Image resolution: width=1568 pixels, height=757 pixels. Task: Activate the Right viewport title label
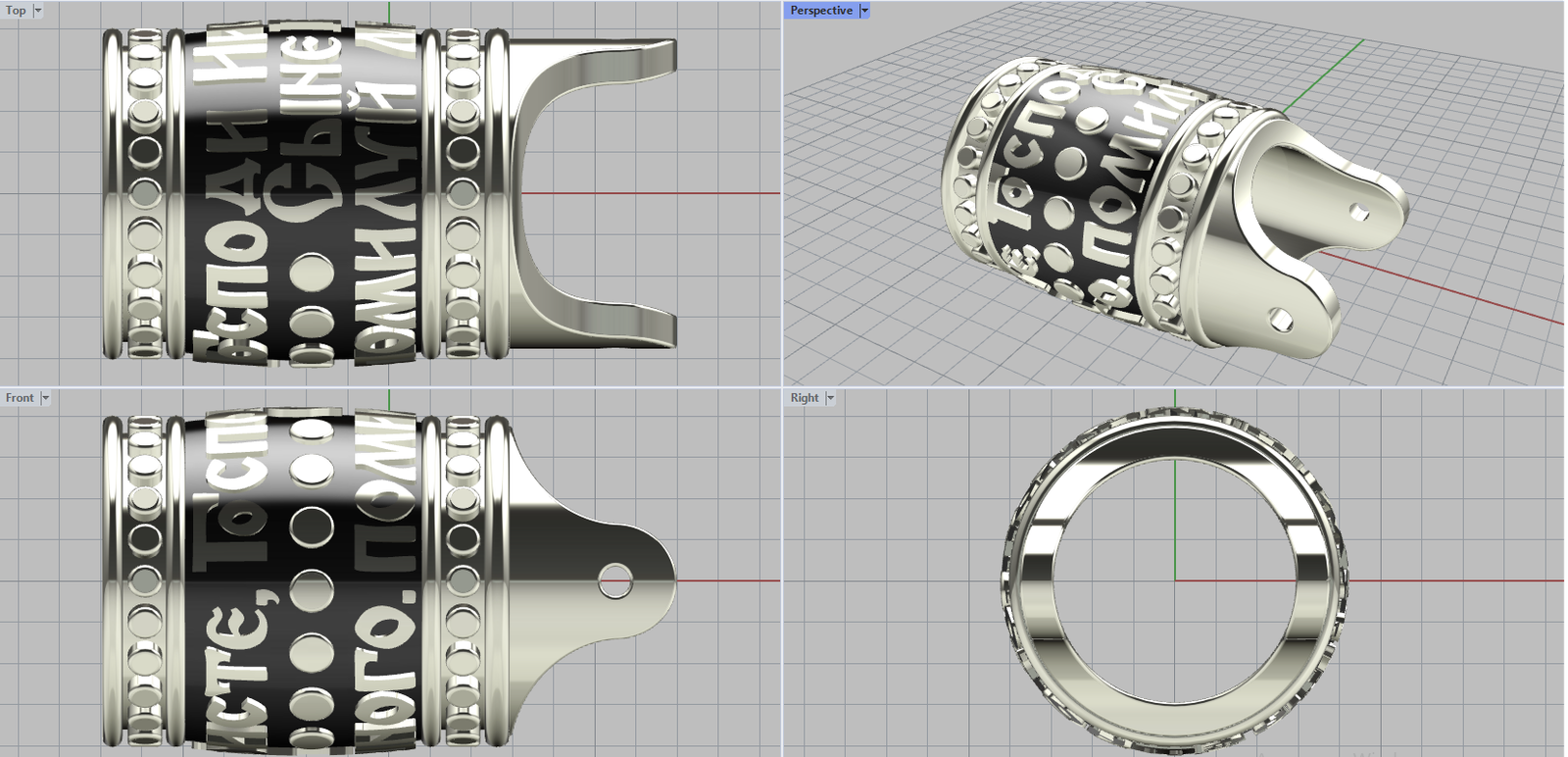(x=804, y=398)
